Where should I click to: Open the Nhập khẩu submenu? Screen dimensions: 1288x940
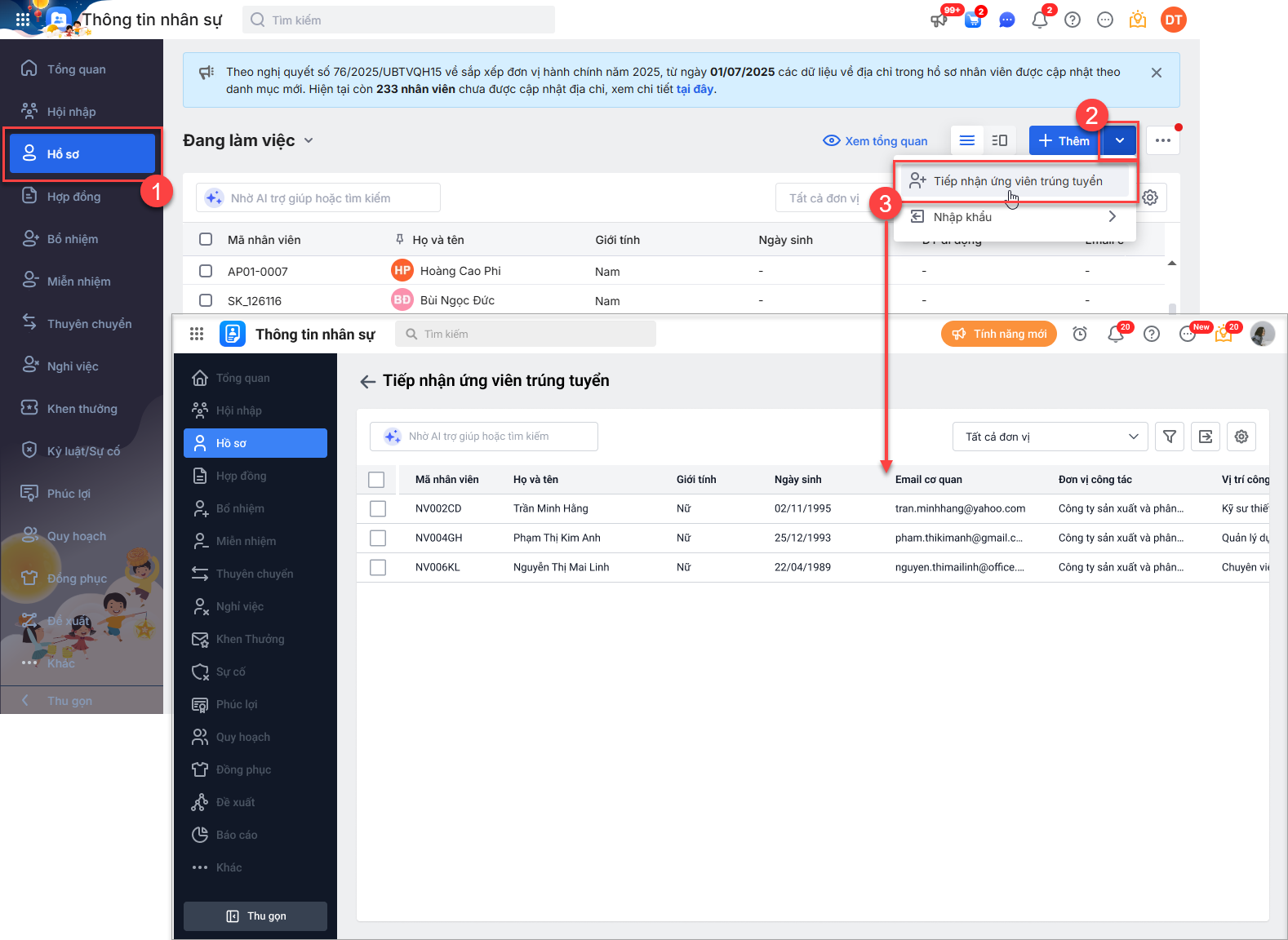(x=1014, y=217)
